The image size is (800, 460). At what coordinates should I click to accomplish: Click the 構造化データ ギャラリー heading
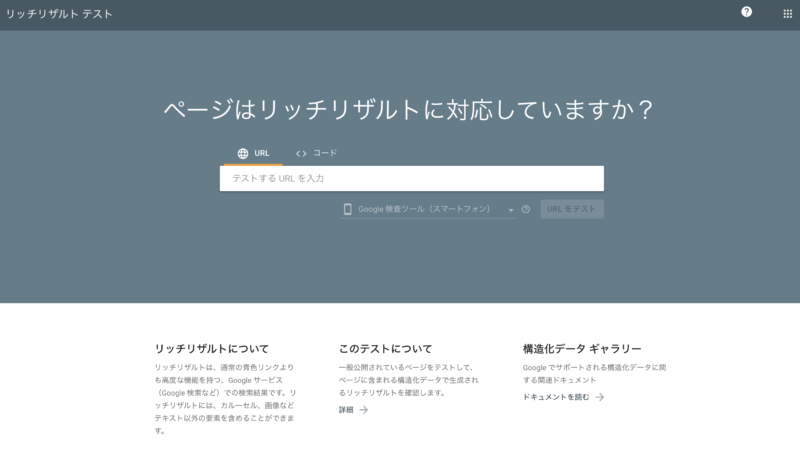coord(582,349)
